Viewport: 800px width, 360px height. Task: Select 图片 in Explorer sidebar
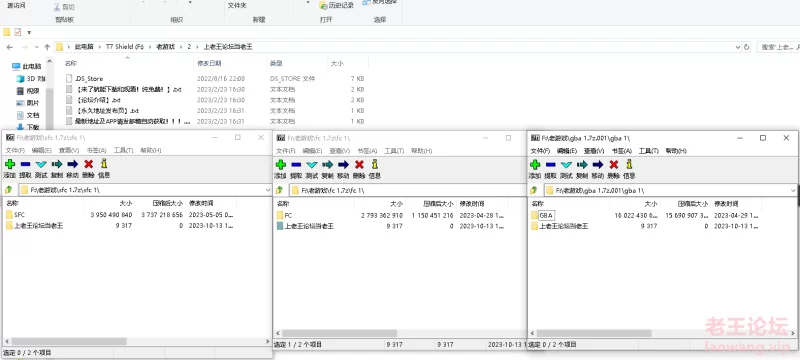pyautogui.click(x=28, y=103)
